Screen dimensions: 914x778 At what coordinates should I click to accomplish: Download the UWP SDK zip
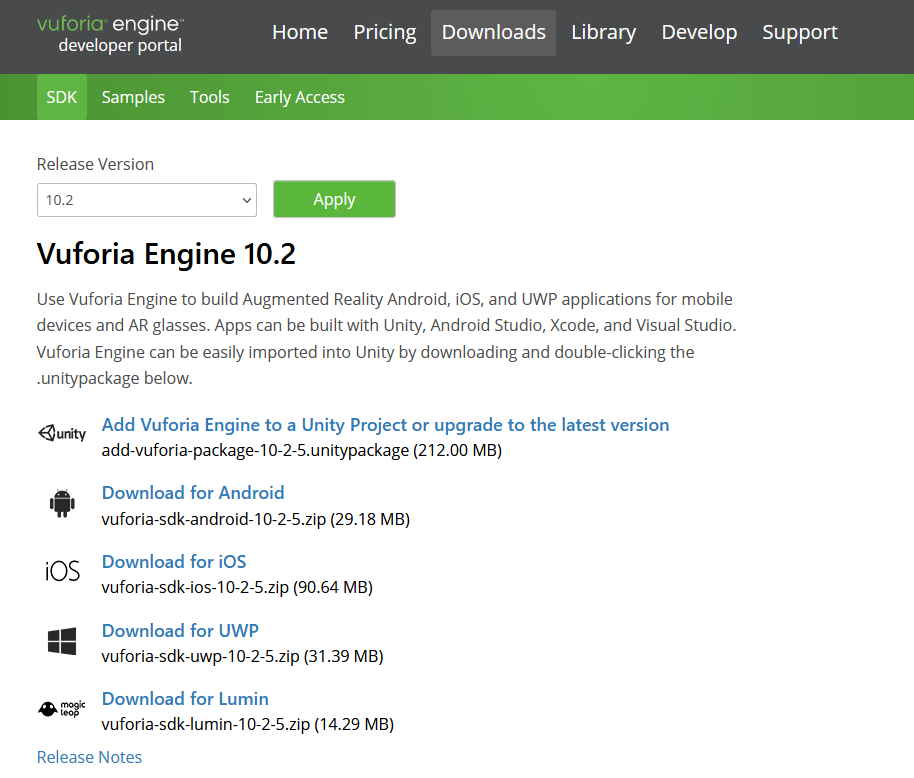click(180, 630)
